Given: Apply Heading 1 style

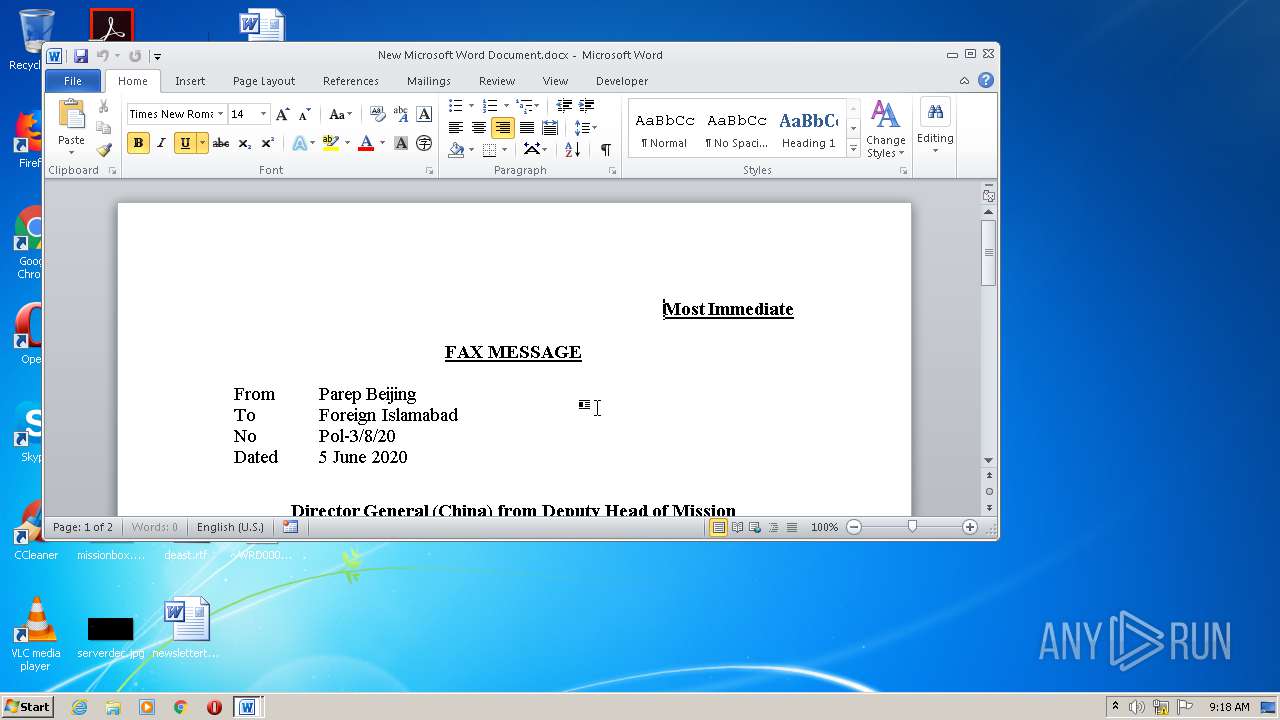Looking at the screenshot, I should pyautogui.click(x=809, y=129).
